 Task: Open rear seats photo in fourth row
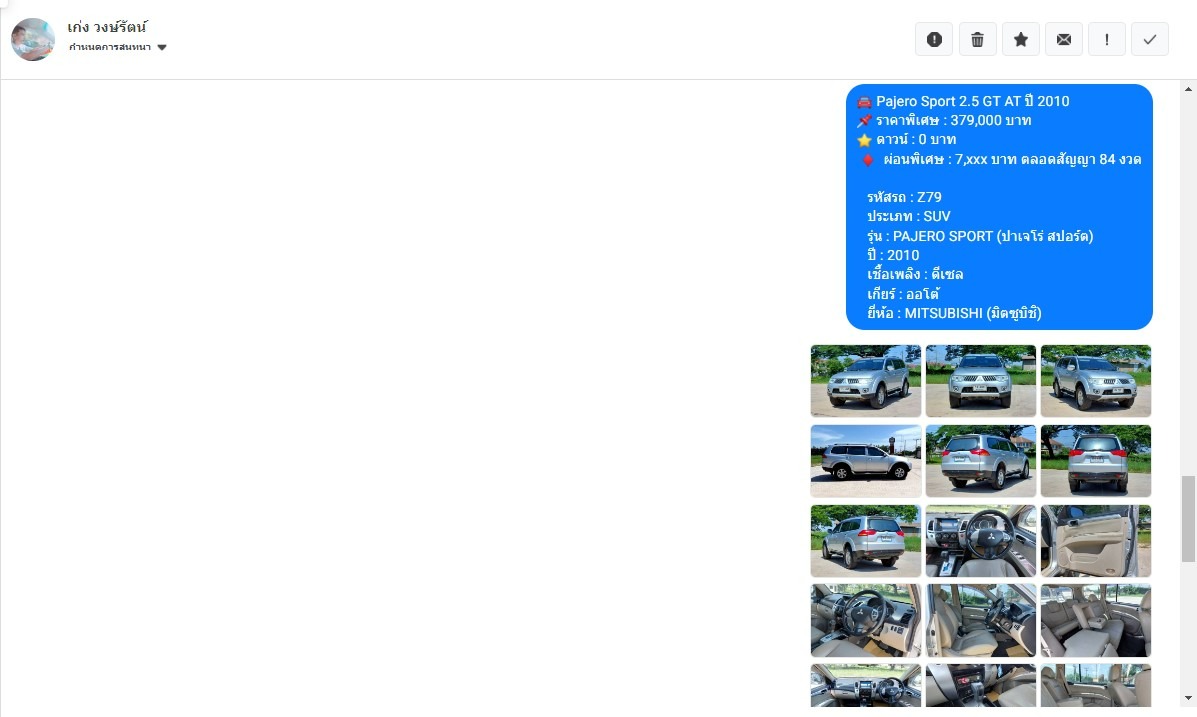pyautogui.click(x=1095, y=621)
